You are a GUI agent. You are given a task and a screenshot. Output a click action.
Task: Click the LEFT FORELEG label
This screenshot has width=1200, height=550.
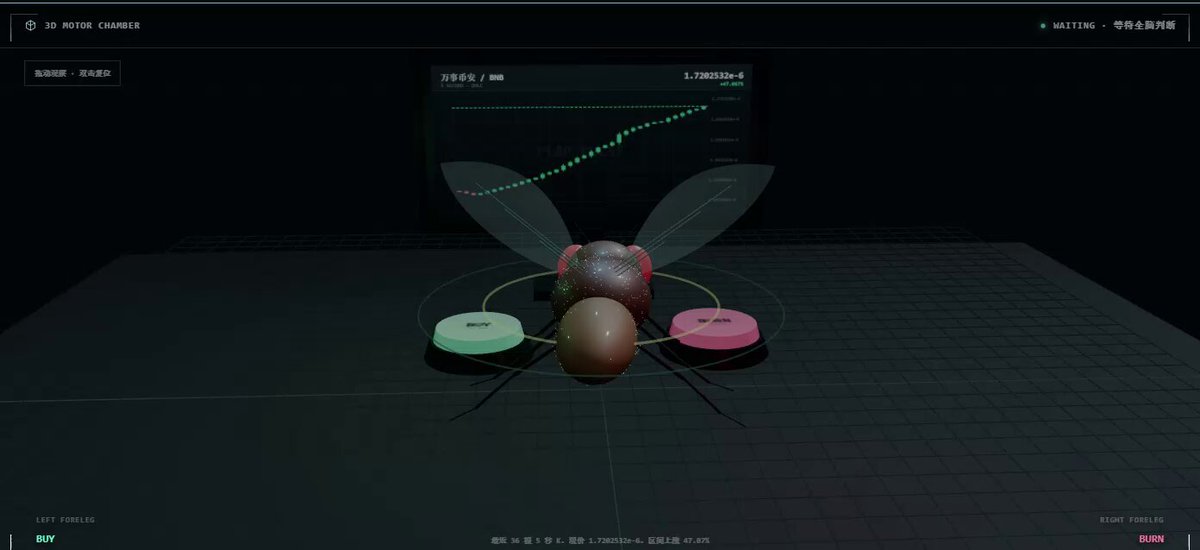(65, 520)
